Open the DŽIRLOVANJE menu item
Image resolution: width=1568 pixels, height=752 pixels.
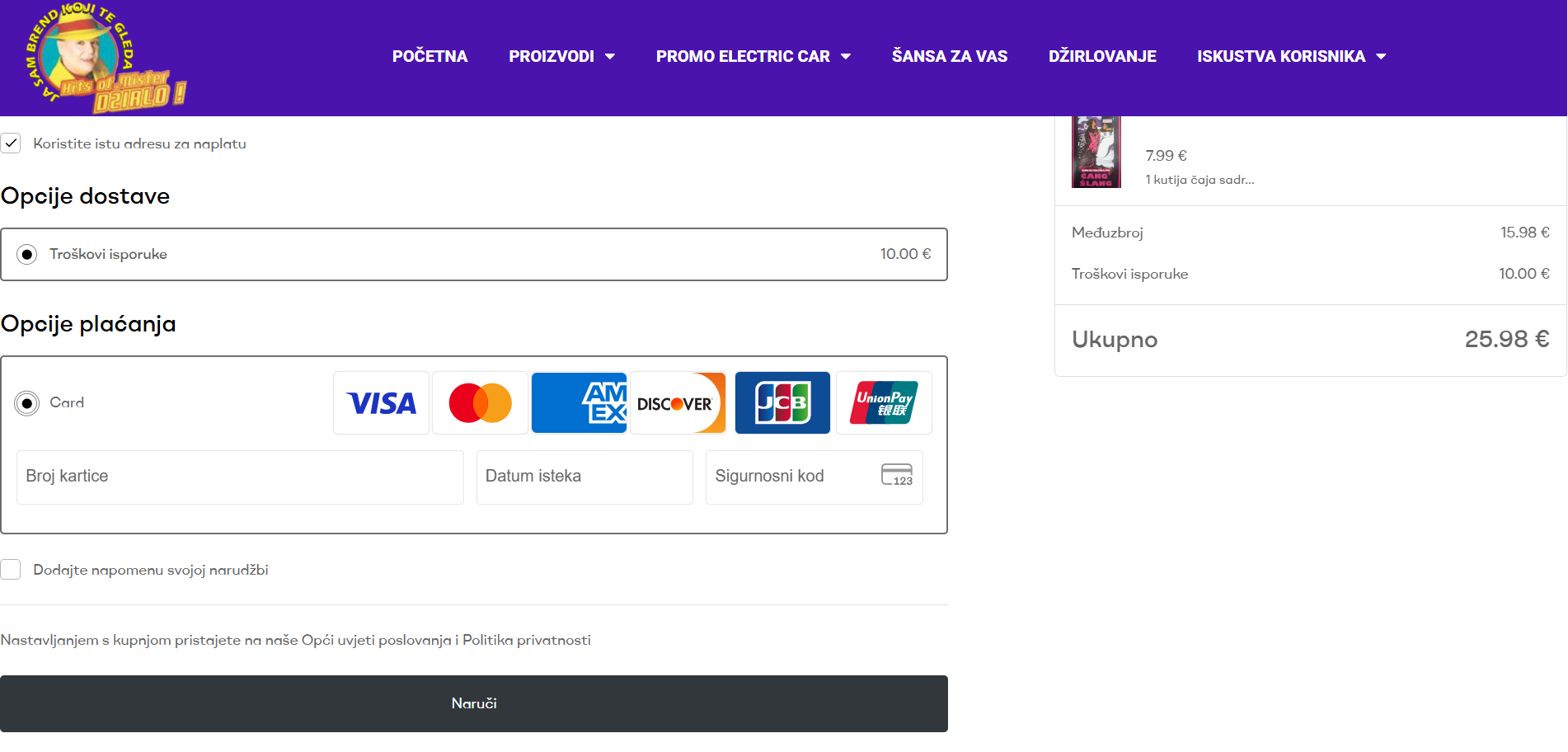1102,56
